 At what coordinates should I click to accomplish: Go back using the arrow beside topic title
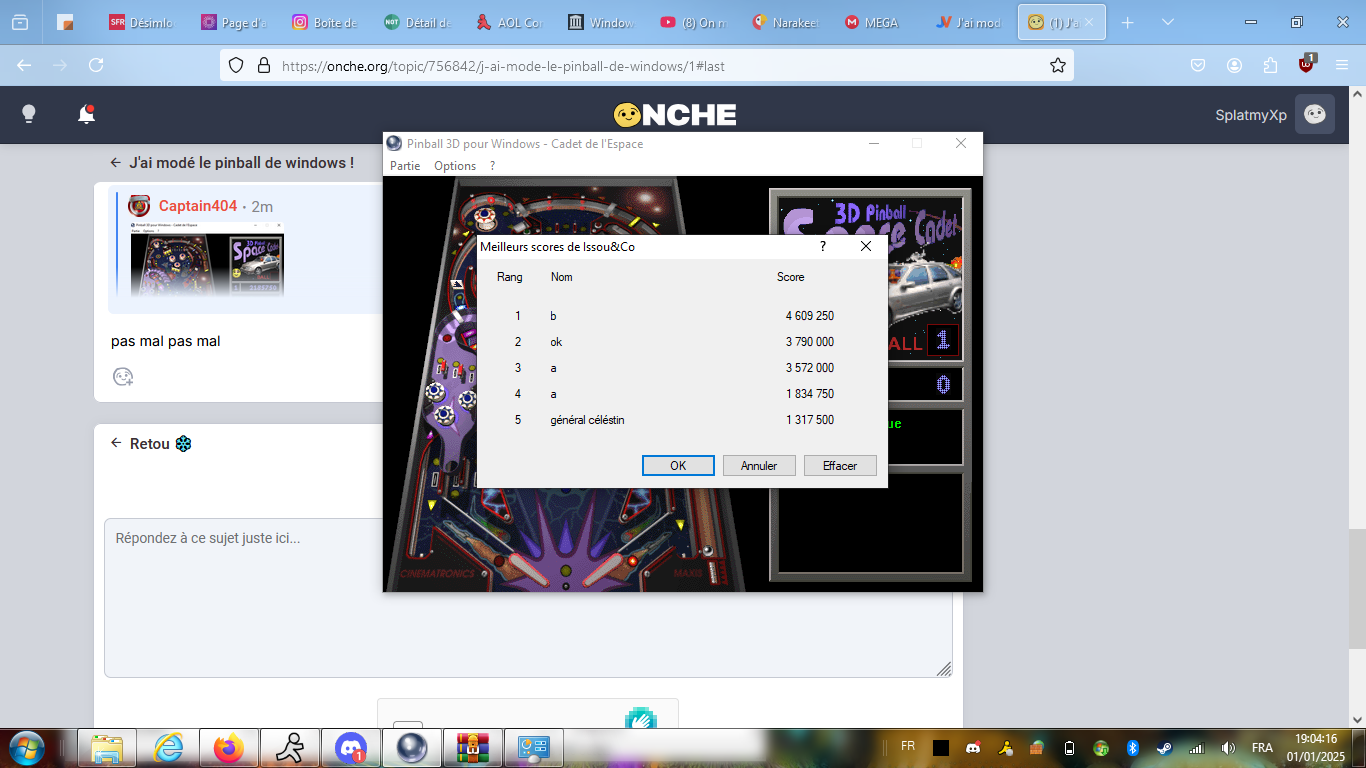pyautogui.click(x=116, y=162)
